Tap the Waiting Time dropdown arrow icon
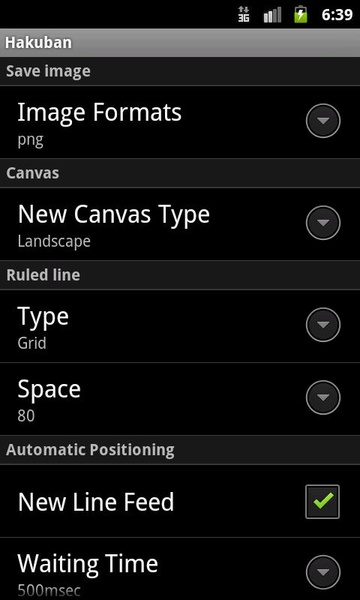The width and height of the screenshot is (360, 600). click(x=323, y=572)
